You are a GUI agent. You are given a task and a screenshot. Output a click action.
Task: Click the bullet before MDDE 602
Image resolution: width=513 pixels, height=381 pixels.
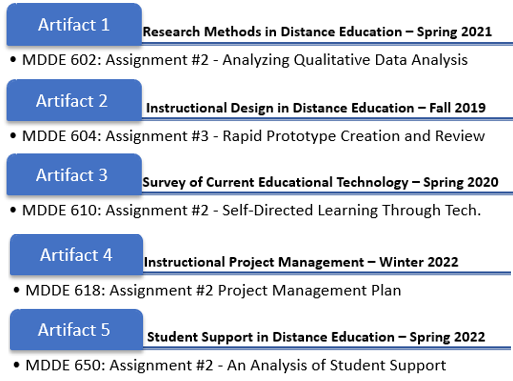point(13,60)
